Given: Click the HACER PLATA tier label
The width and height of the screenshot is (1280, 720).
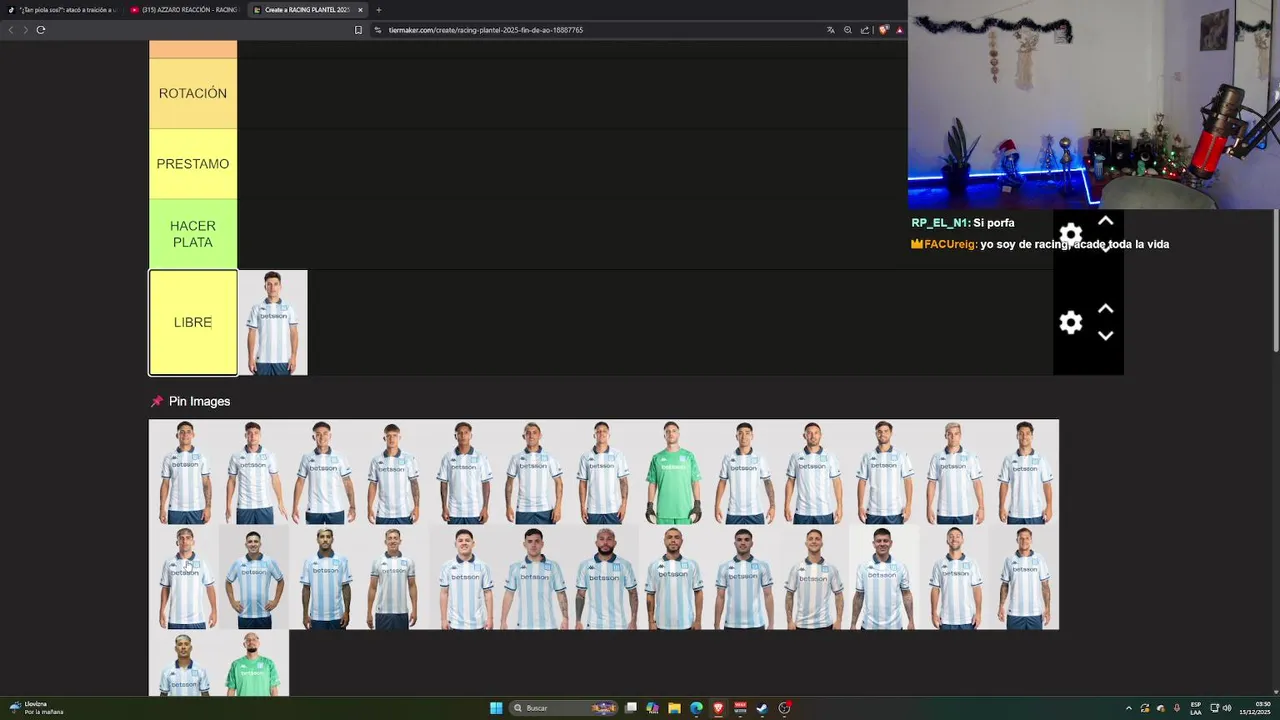Looking at the screenshot, I should click(x=193, y=234).
